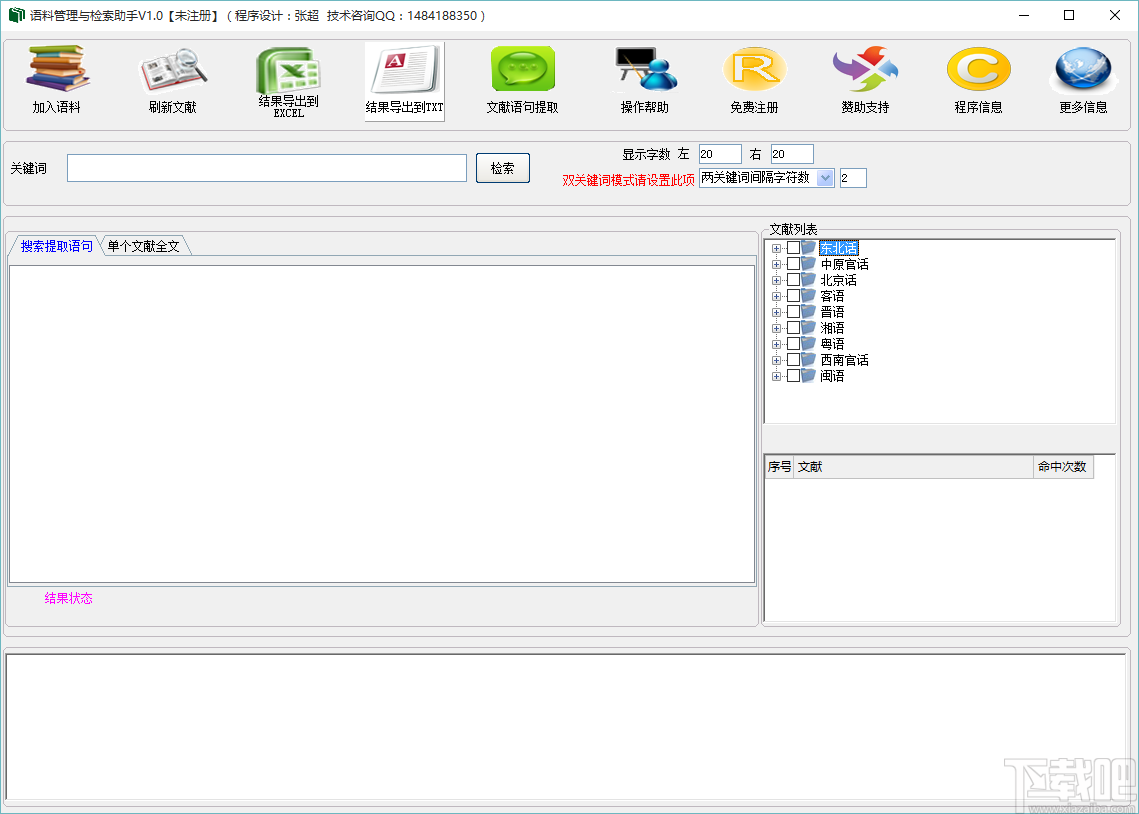Click the keyword interval value field
Screen dimensions: 1139x814
[x=853, y=178]
